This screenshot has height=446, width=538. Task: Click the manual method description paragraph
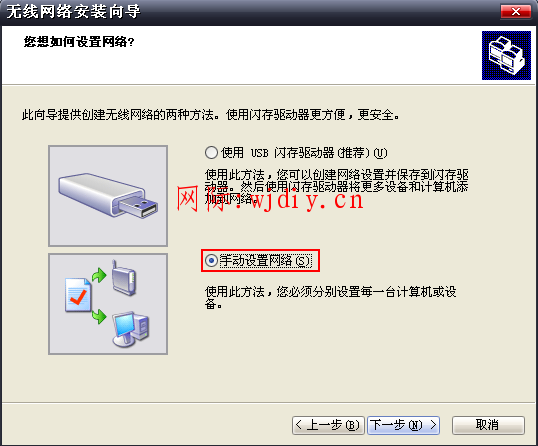click(x=330, y=297)
